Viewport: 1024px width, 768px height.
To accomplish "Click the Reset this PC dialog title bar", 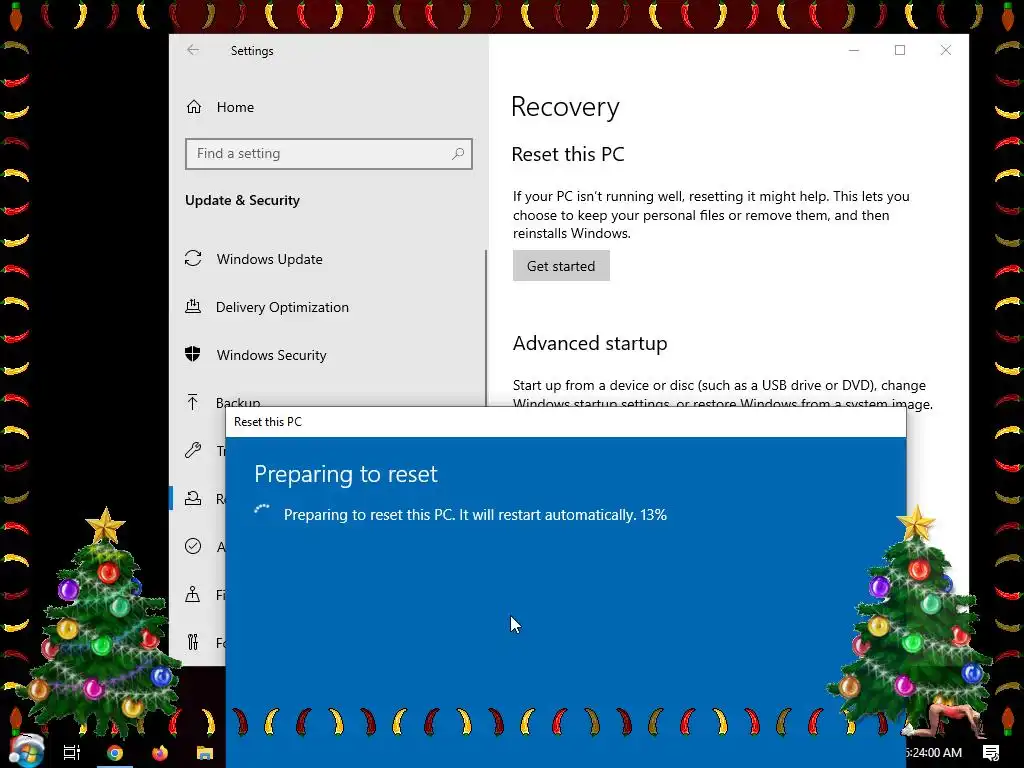I will pyautogui.click(x=566, y=422).
